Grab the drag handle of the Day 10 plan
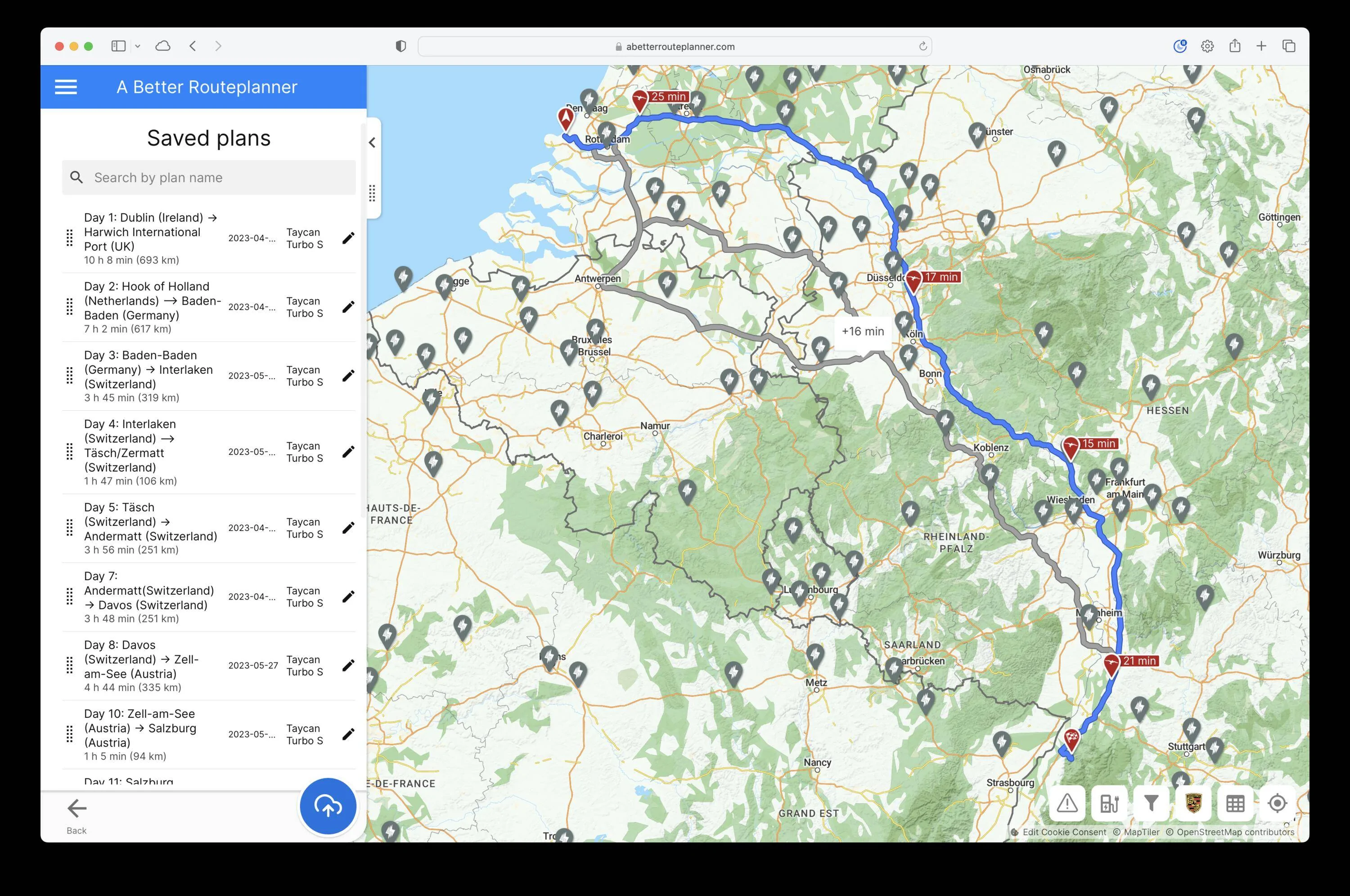Viewport: 1350px width, 896px height. pyautogui.click(x=70, y=734)
